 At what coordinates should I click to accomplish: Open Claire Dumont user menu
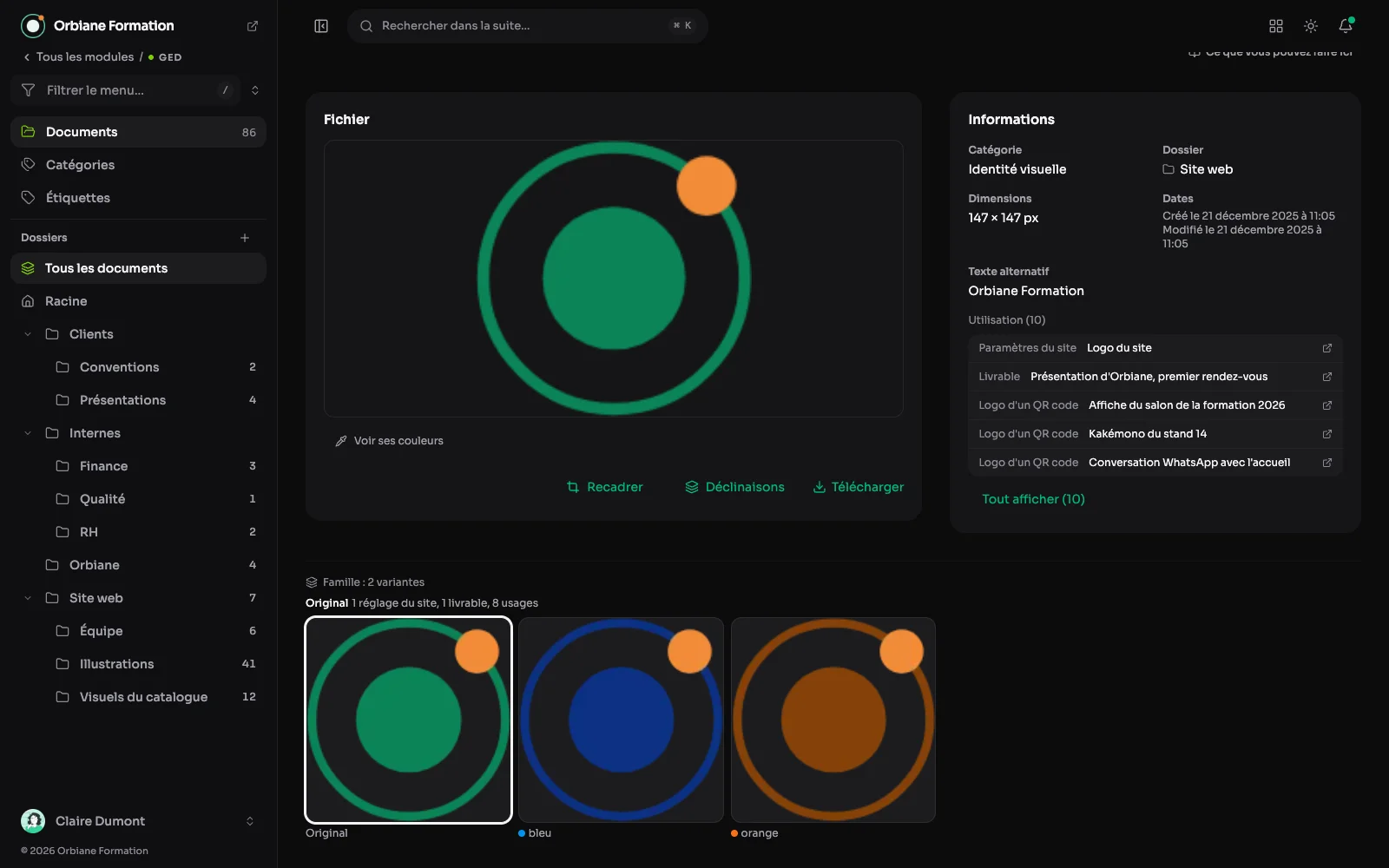[x=139, y=821]
